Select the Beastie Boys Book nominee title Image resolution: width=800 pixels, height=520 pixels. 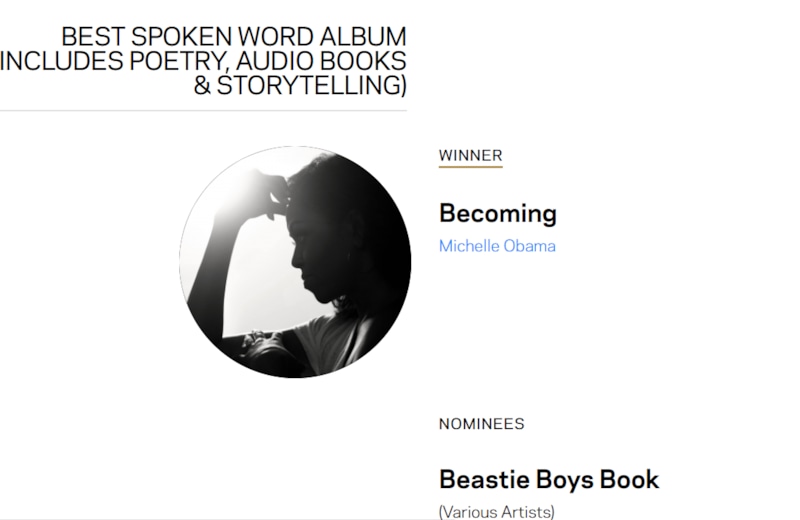pyautogui.click(x=549, y=479)
